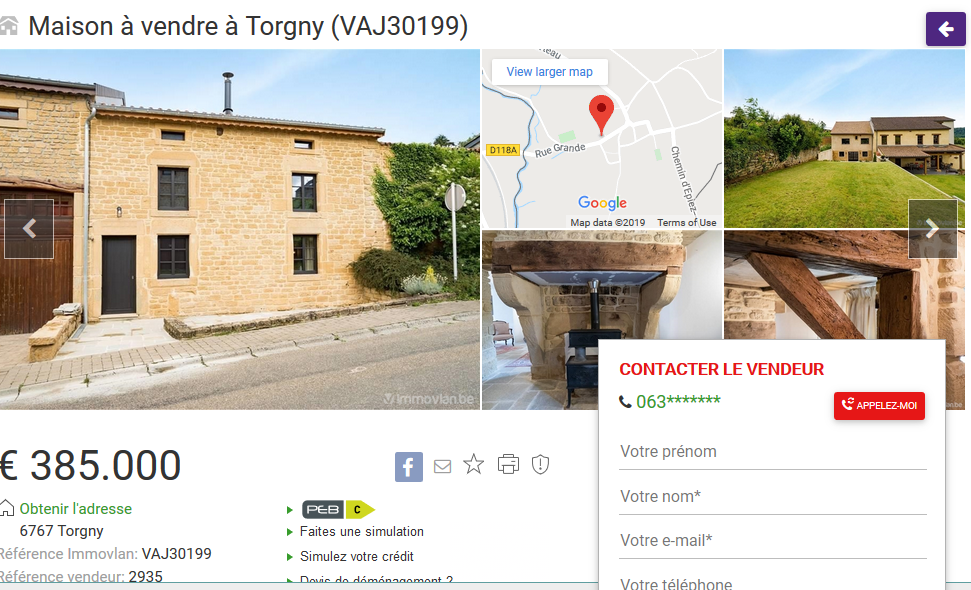This screenshot has width=971, height=590.
Task: Focus the Votre nom field
Action: [x=773, y=497]
